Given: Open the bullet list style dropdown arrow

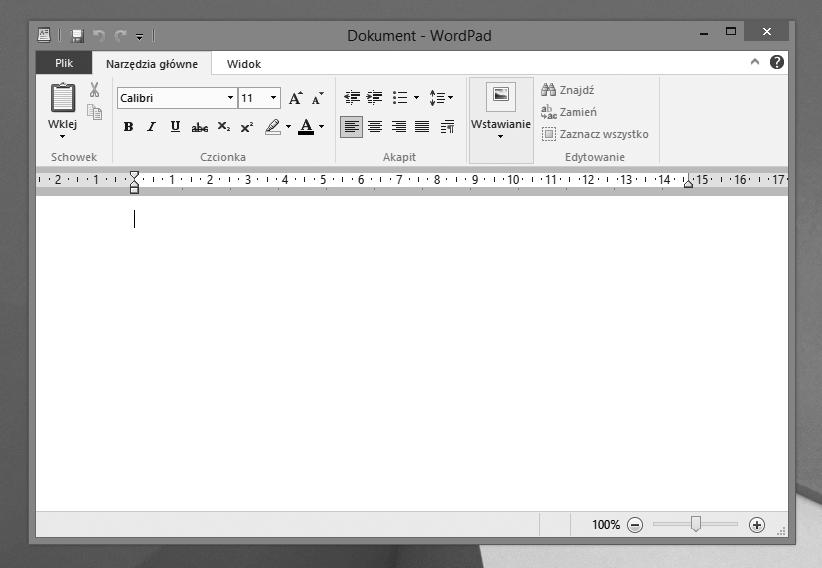Looking at the screenshot, I should (x=416, y=98).
